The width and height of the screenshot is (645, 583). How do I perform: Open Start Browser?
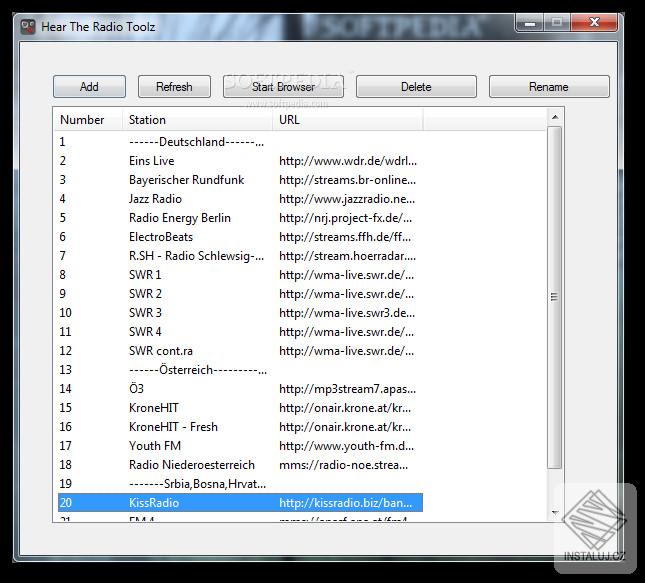pos(283,86)
